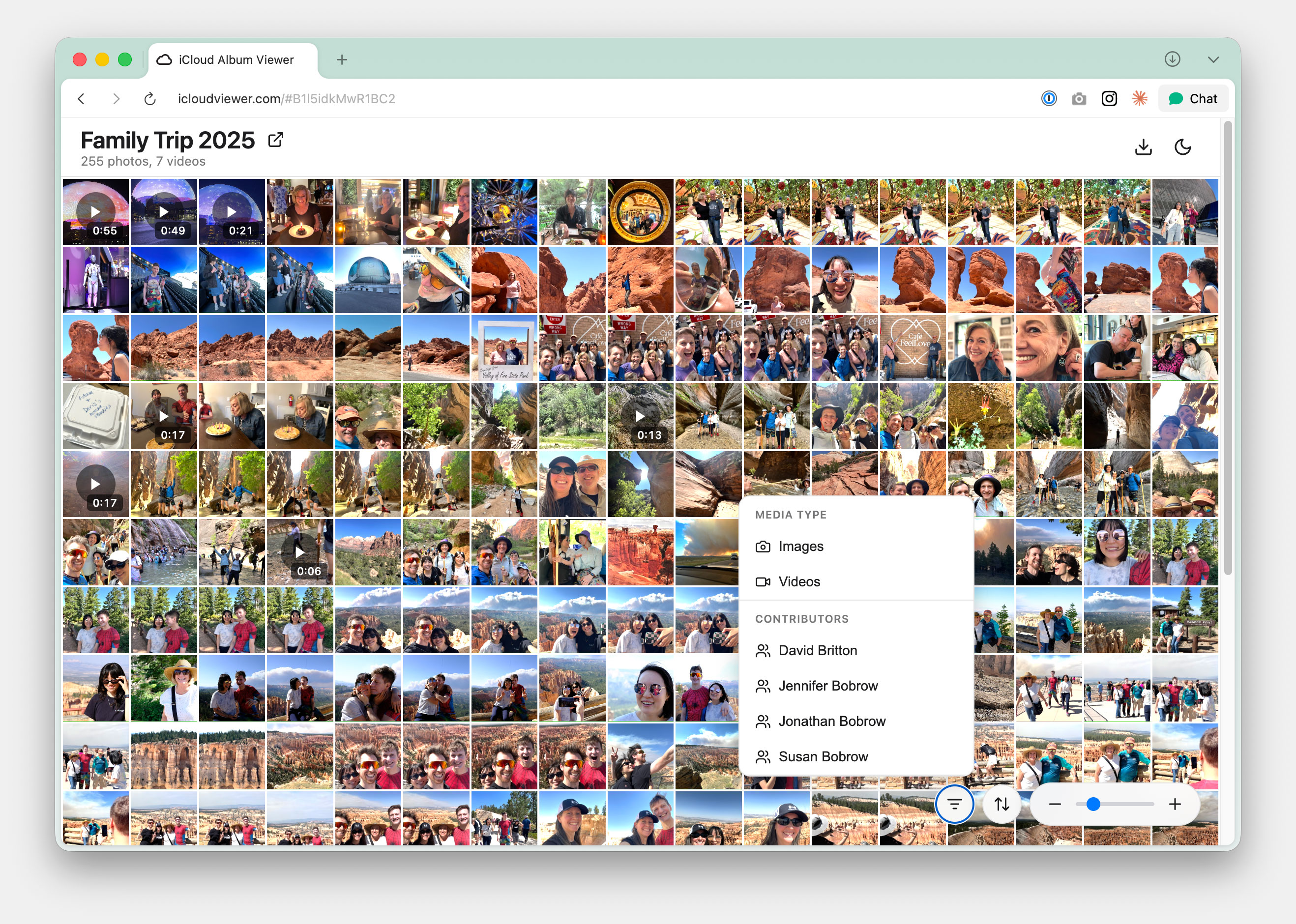Toggle contributor David Britton
The image size is (1296, 924).
point(817,650)
